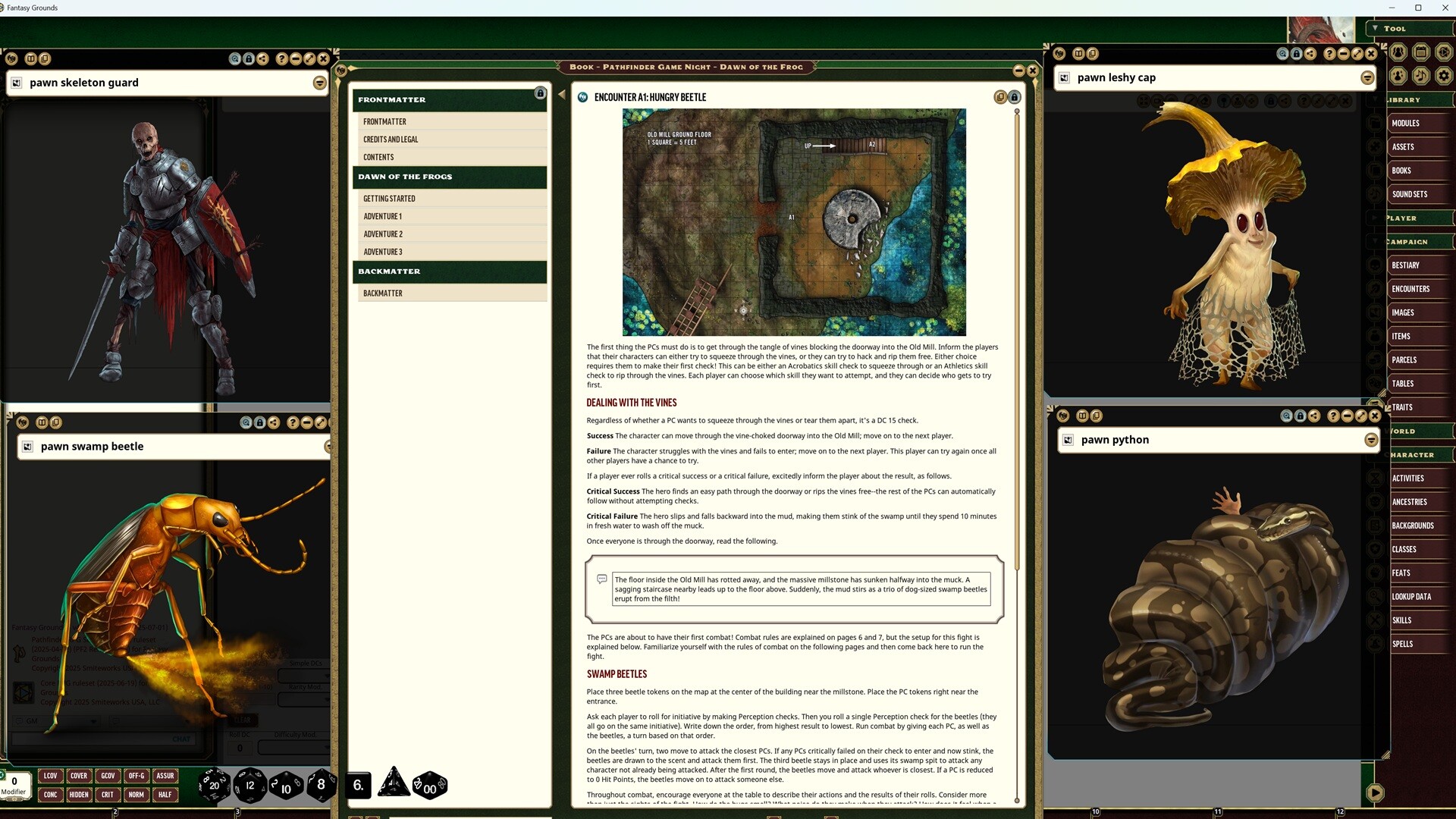The height and width of the screenshot is (819, 1456).
Task: Click the NORM roll mode button
Action: tap(136, 794)
